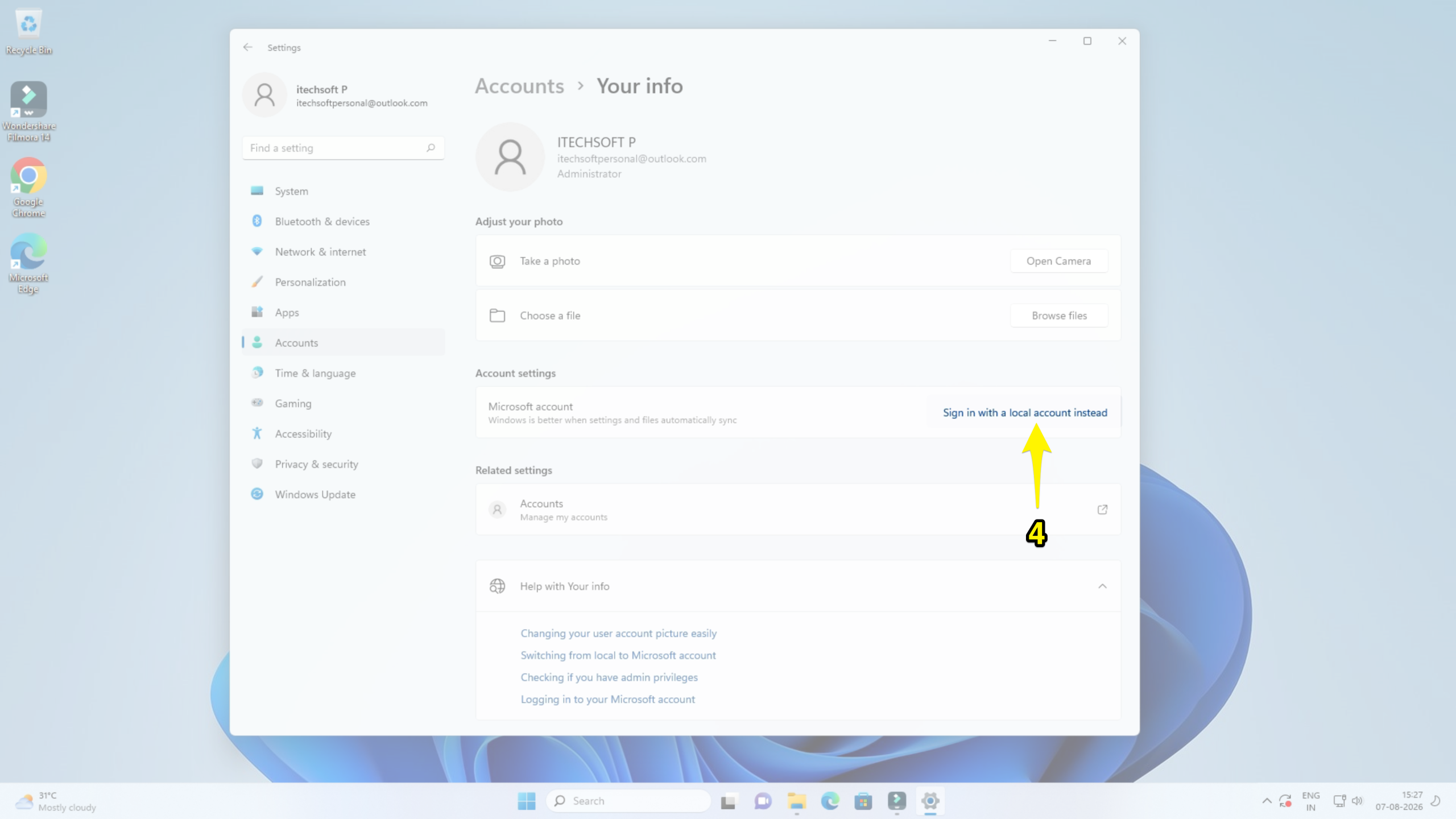
Task: Click Open Camera button
Action: point(1058,261)
